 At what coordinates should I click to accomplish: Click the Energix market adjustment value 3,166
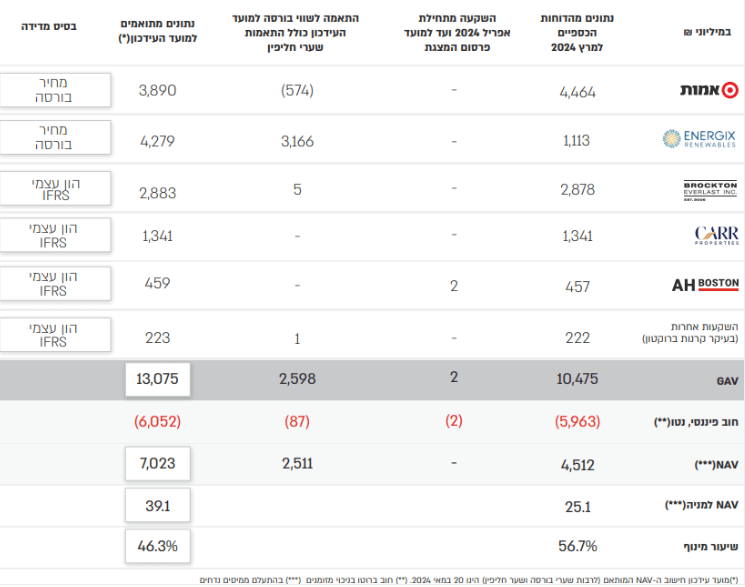(297, 141)
